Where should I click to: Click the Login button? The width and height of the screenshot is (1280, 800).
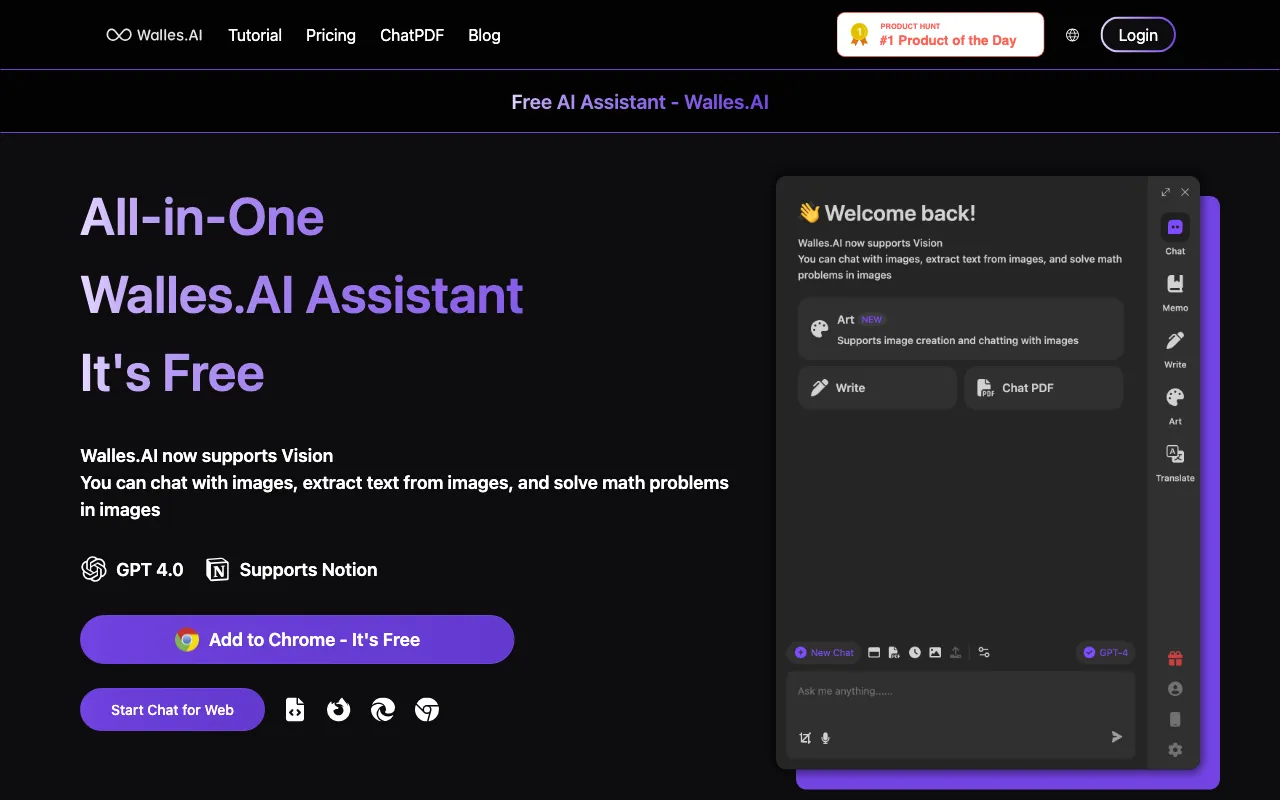tap(1138, 35)
